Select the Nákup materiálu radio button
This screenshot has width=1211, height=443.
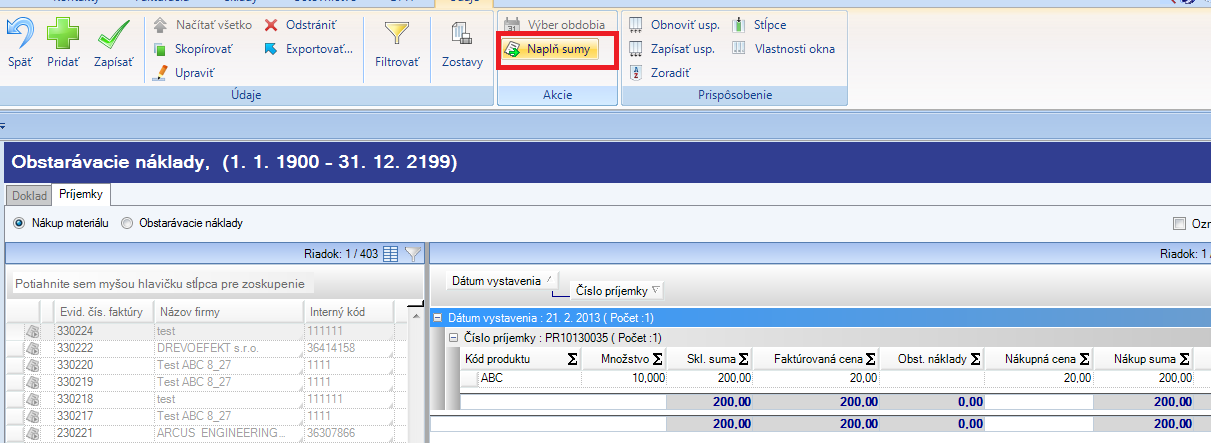tap(18, 223)
